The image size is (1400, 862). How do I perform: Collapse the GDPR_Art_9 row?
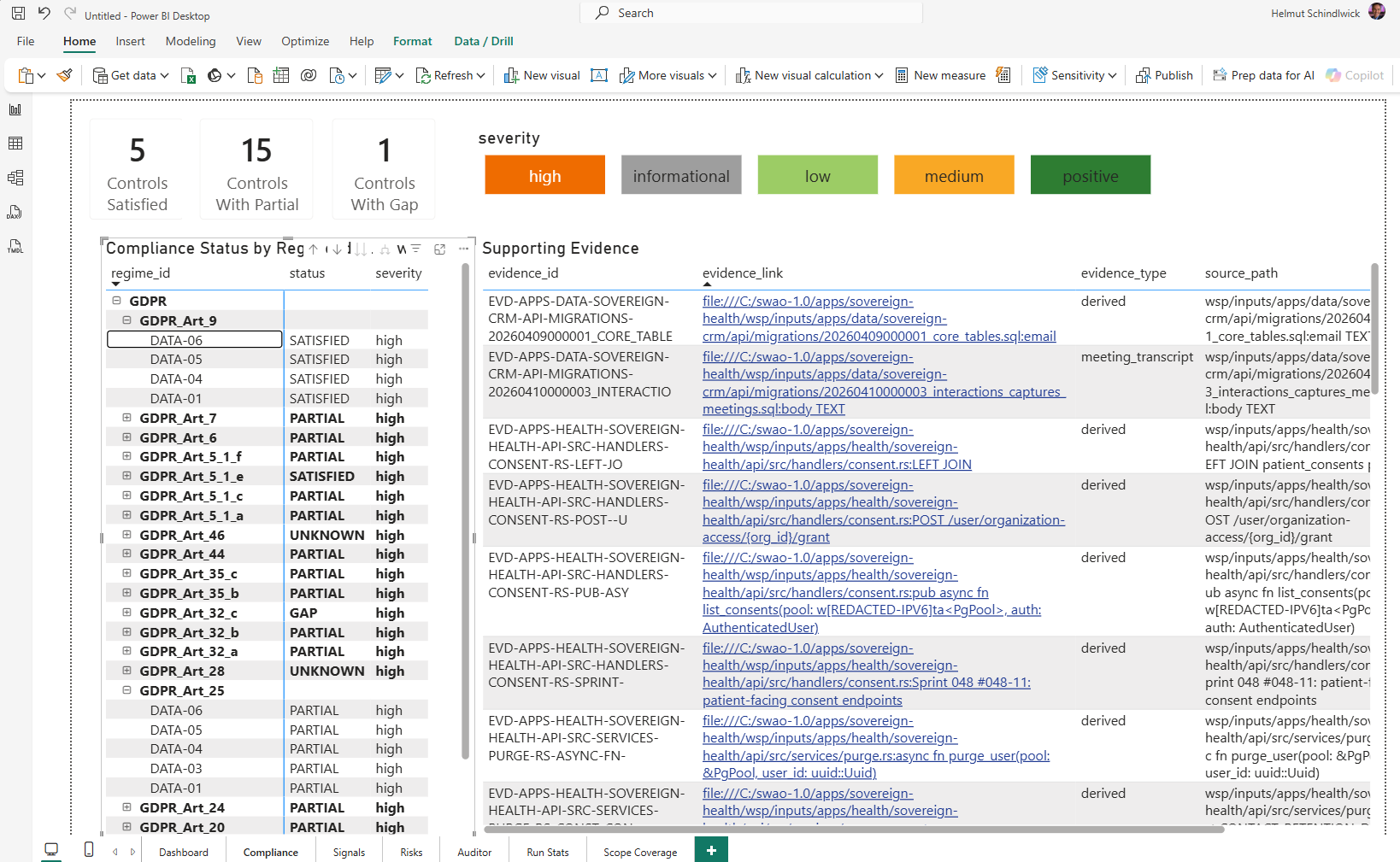coord(126,320)
